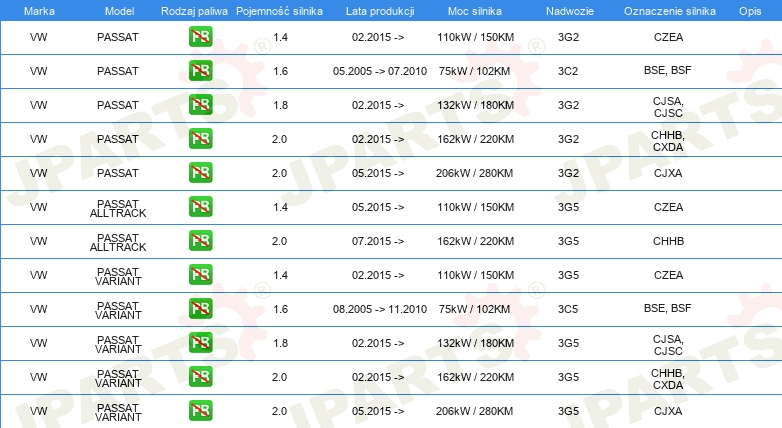Click fuel icon in Passat Variant 1.4 row
The image size is (782, 428).
tap(200, 274)
